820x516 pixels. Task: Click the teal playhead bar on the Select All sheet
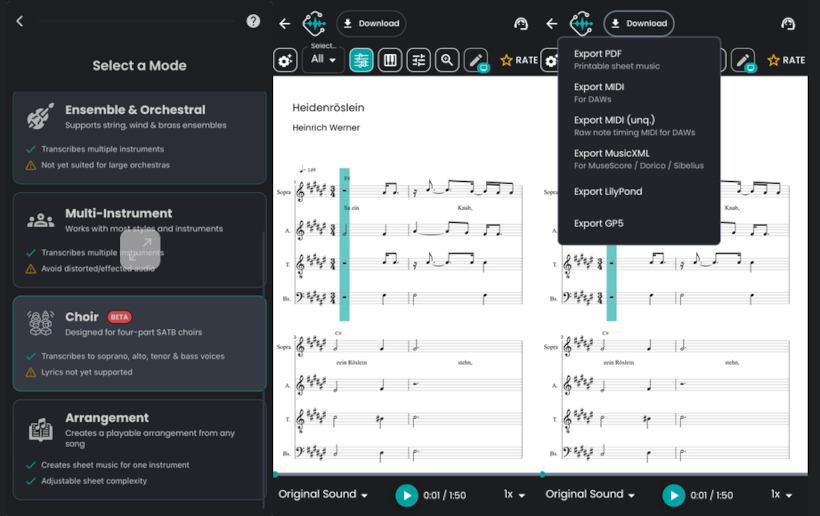pos(344,244)
